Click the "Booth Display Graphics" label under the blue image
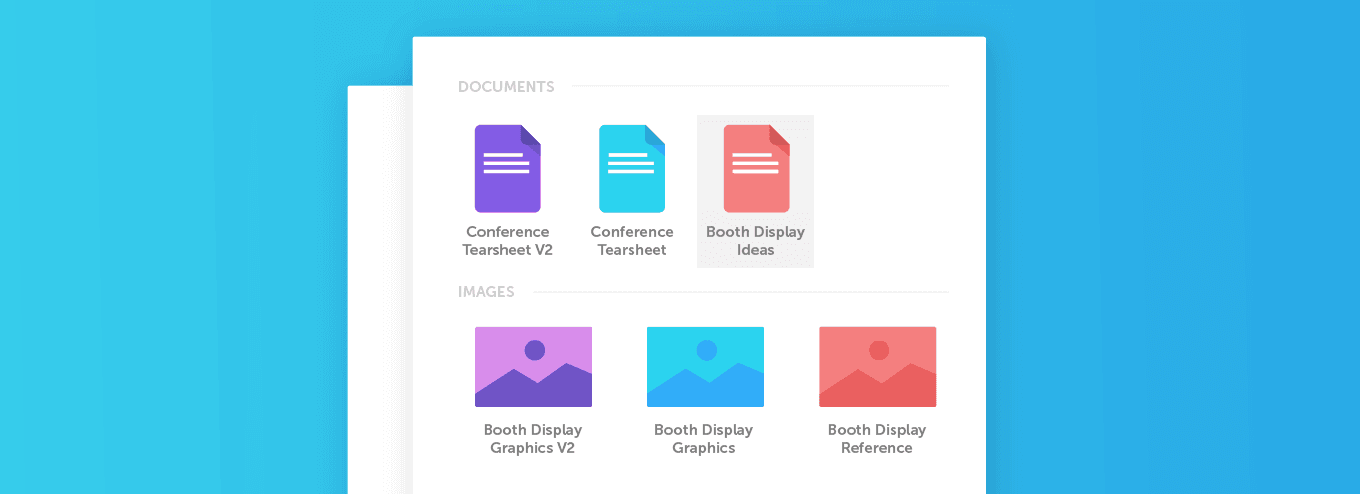The height and width of the screenshot is (494, 1360). [704, 439]
